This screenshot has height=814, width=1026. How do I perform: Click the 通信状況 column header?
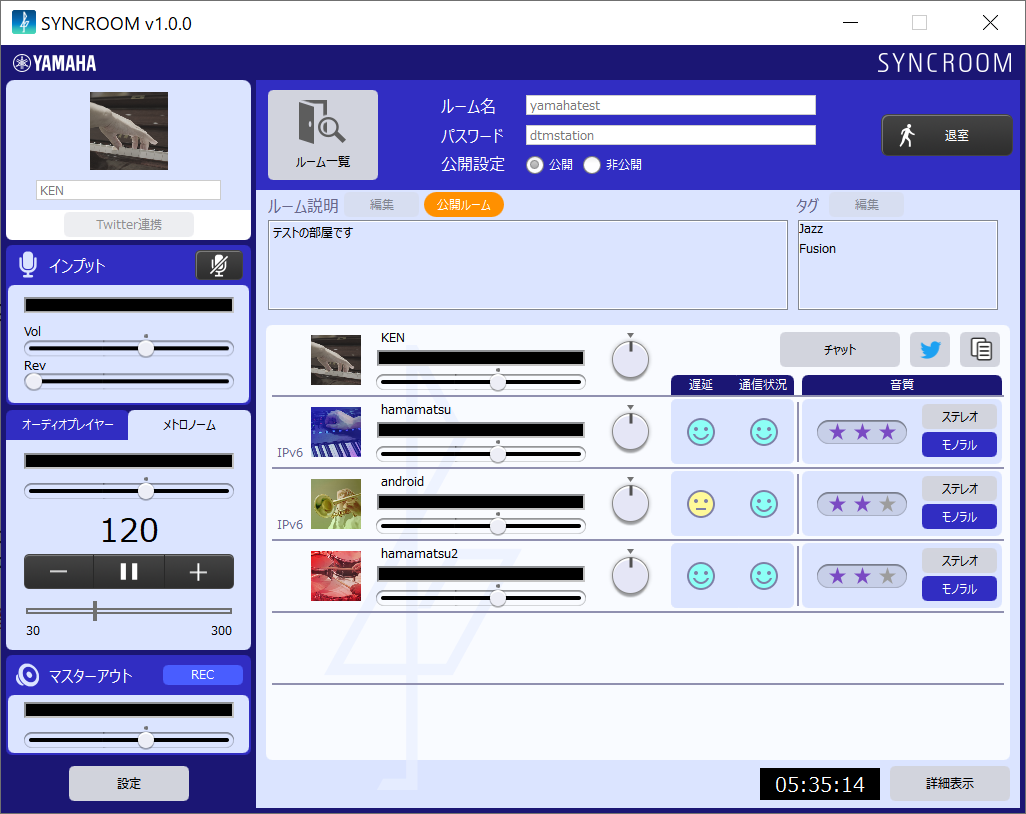(x=762, y=385)
